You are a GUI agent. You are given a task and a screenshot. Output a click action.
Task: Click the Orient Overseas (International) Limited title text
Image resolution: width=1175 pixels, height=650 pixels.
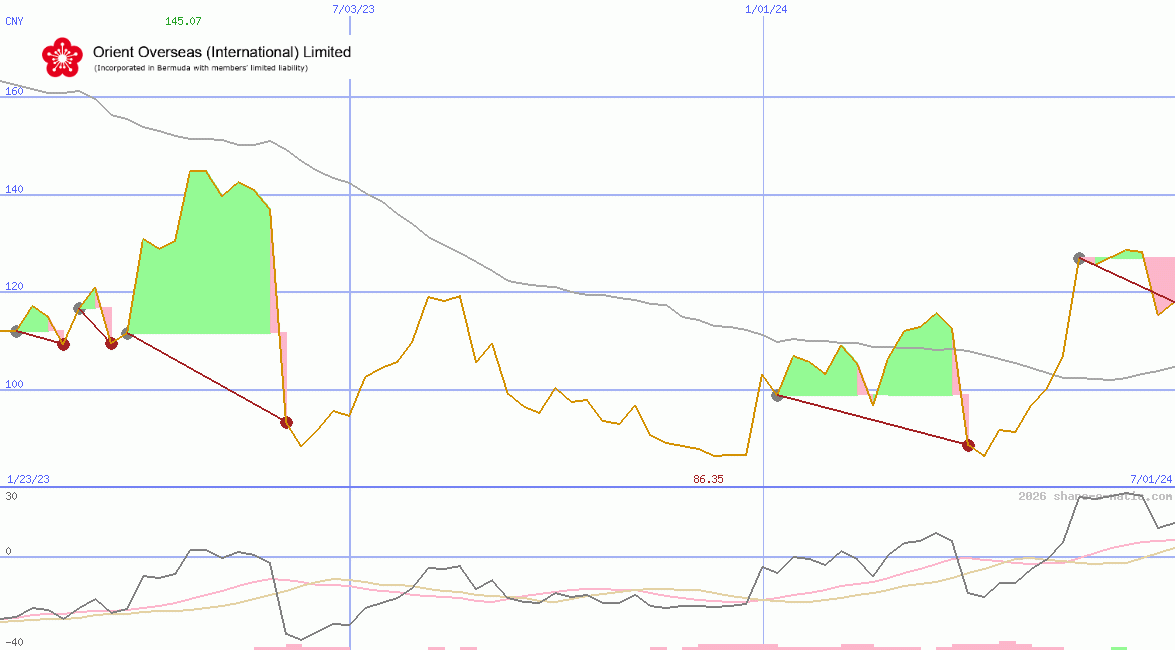(222, 51)
